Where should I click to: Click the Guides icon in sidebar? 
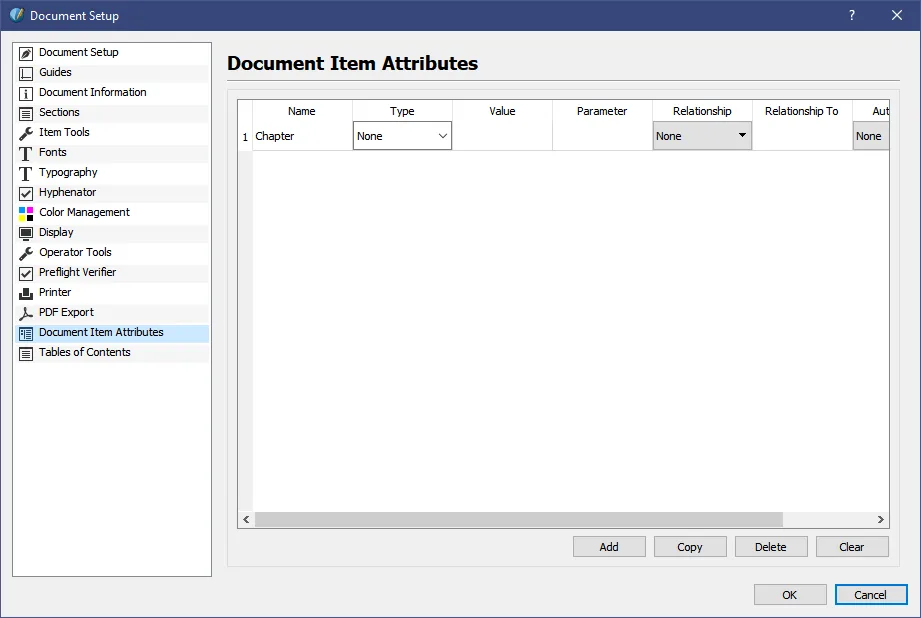click(26, 73)
